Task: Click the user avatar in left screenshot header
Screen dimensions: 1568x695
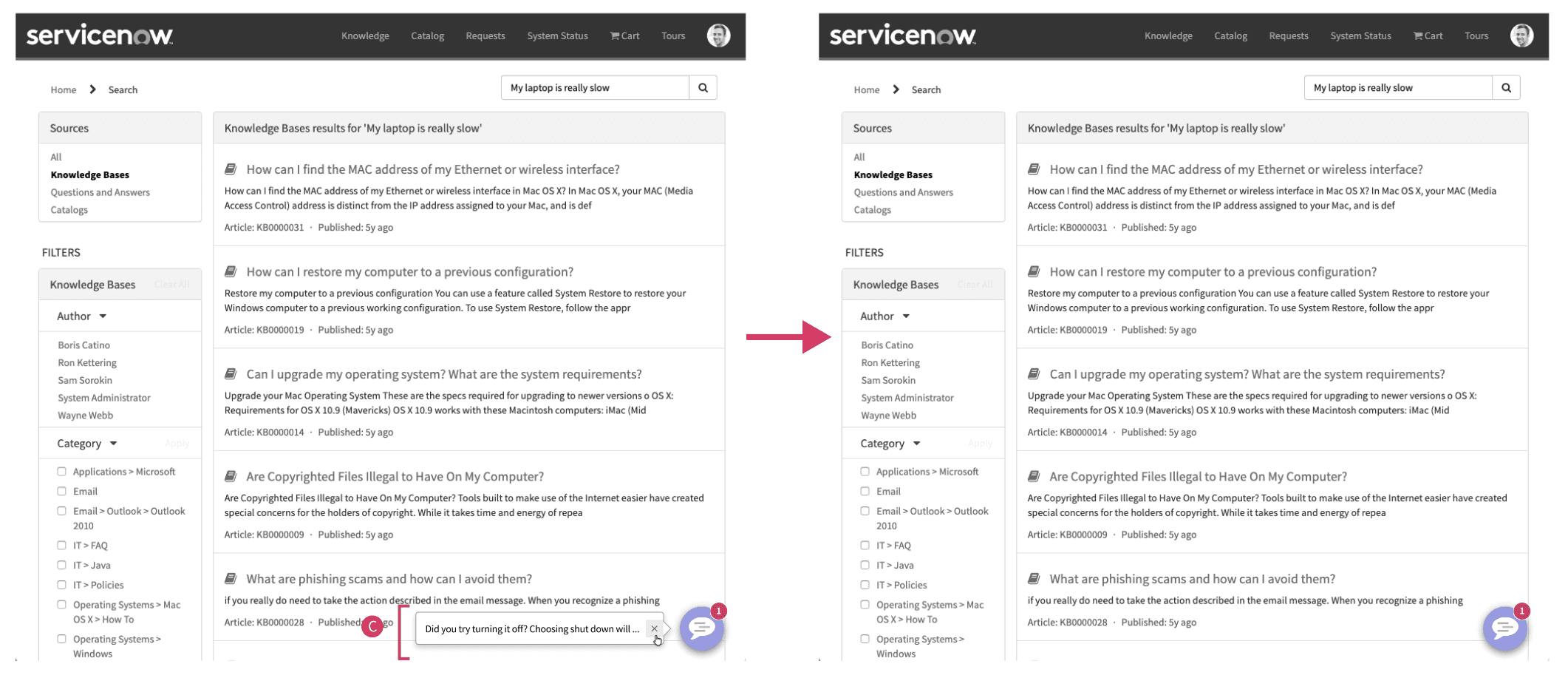Action: (718, 35)
